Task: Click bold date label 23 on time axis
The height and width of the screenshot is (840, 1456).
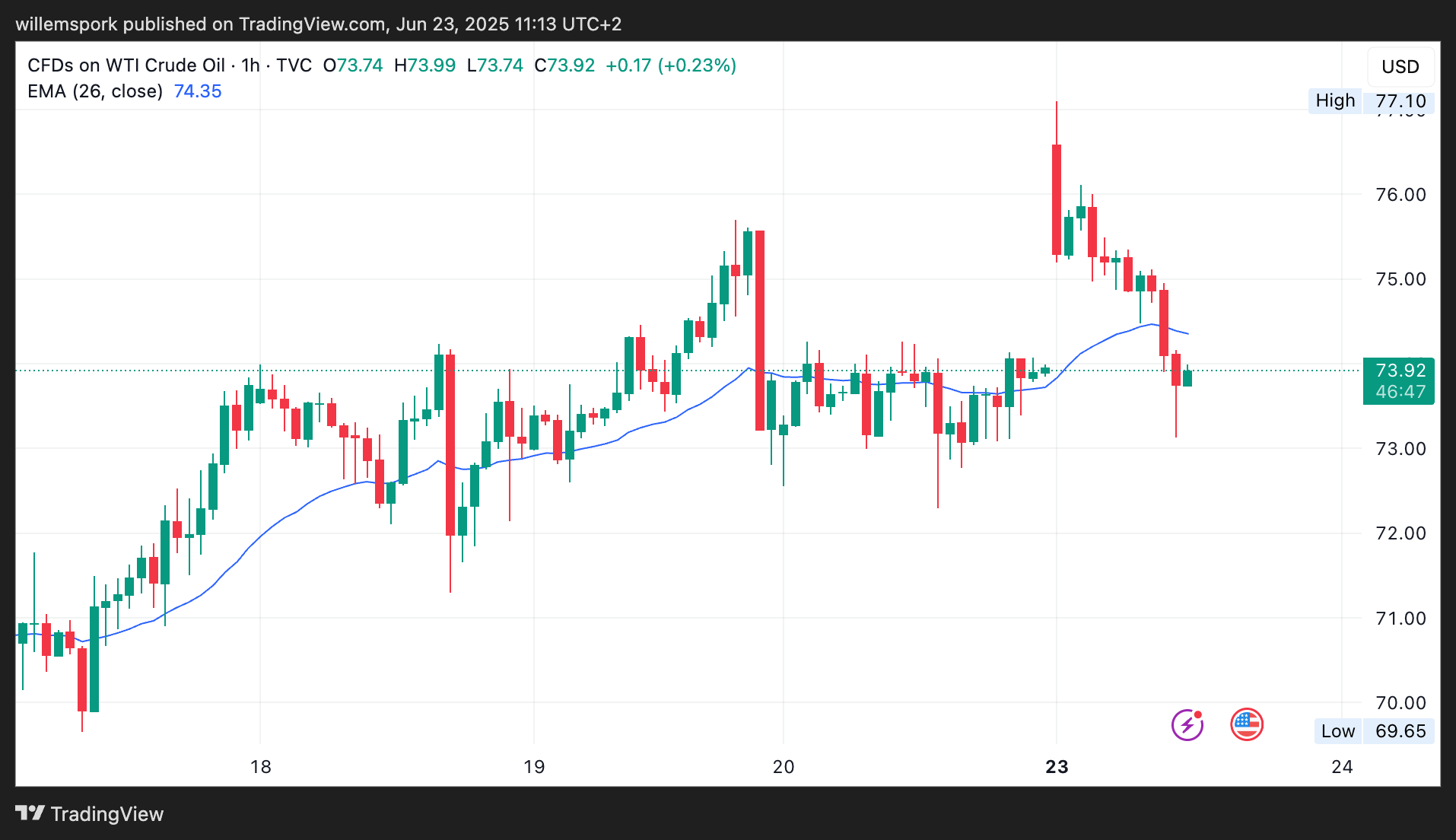Action: (x=1057, y=767)
